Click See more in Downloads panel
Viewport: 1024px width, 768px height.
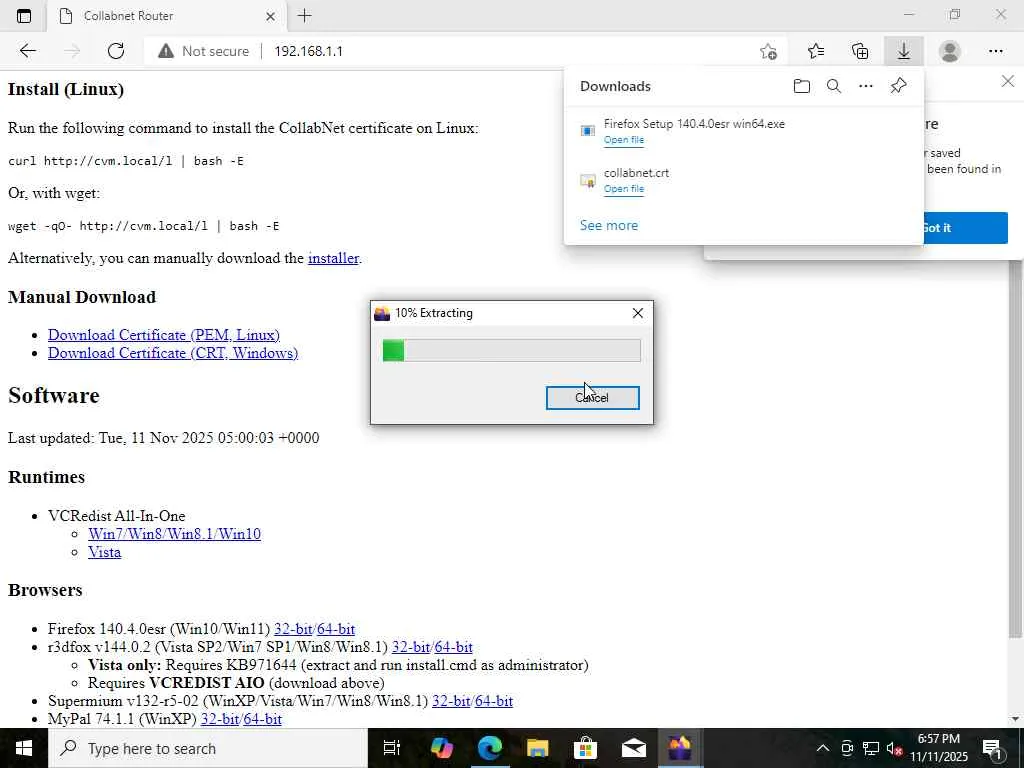[x=609, y=225]
